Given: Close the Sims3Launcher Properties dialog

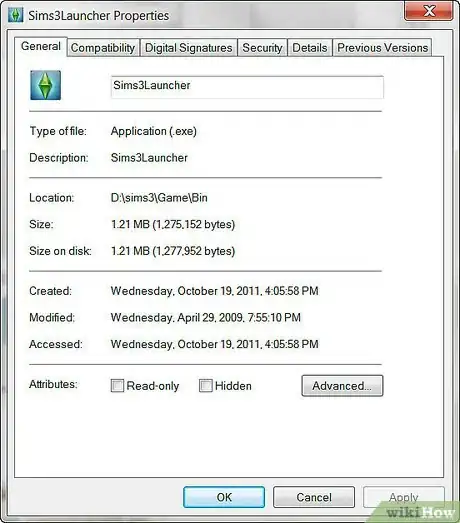Looking at the screenshot, I should [x=429, y=11].
